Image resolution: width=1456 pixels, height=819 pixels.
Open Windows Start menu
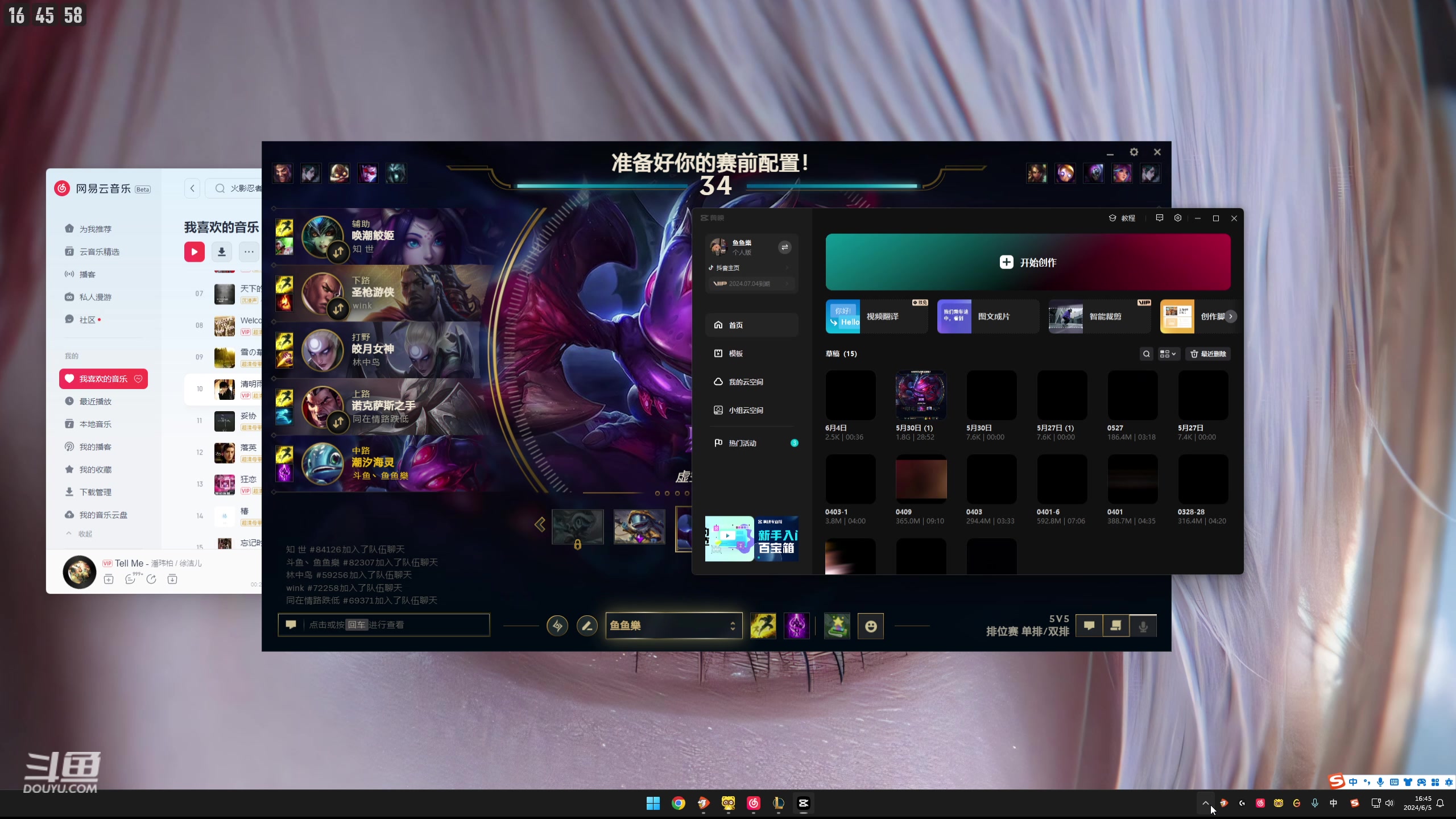pos(653,803)
